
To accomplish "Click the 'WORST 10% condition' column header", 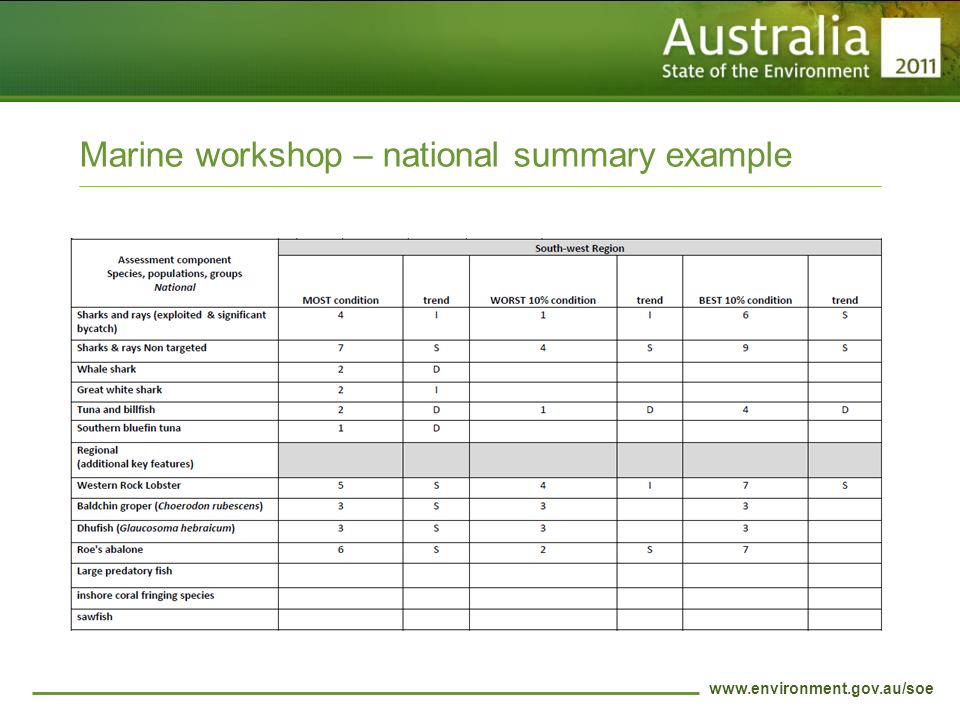I will click(x=542, y=300).
